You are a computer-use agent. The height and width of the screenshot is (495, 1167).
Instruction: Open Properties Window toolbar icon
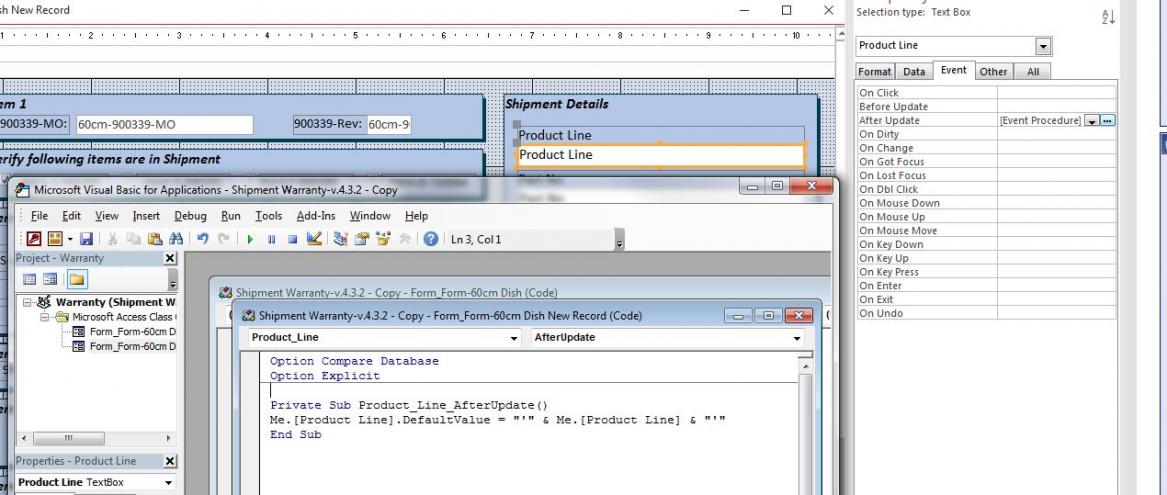tap(362, 239)
